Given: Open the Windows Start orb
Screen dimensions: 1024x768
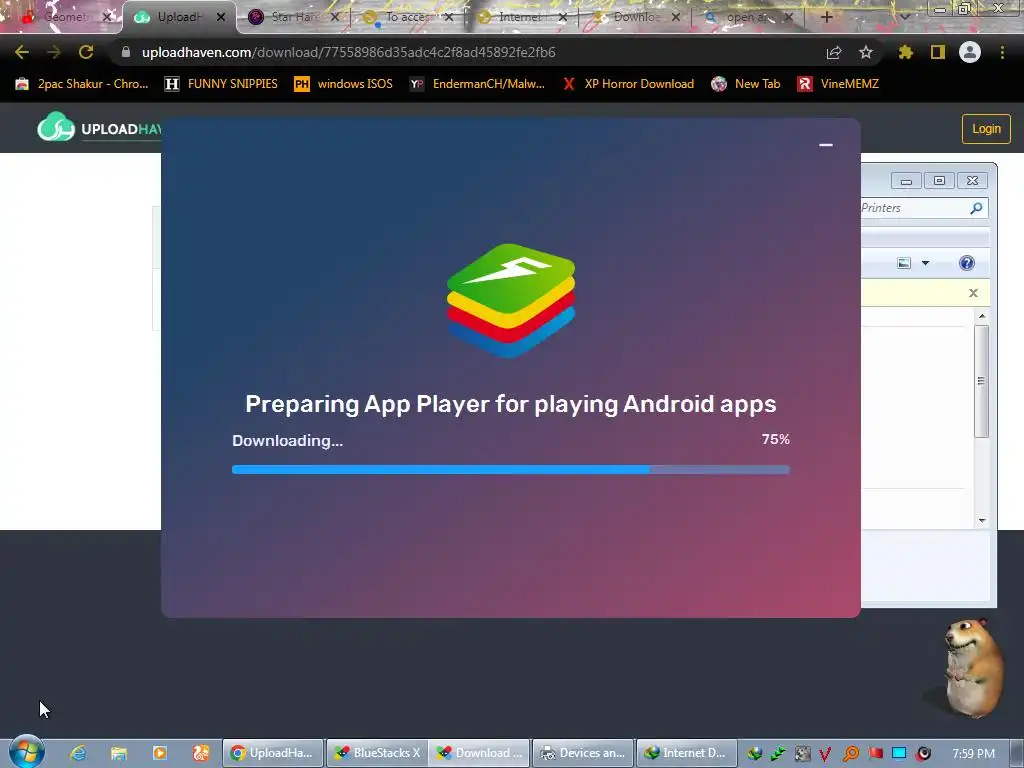Looking at the screenshot, I should [26, 752].
